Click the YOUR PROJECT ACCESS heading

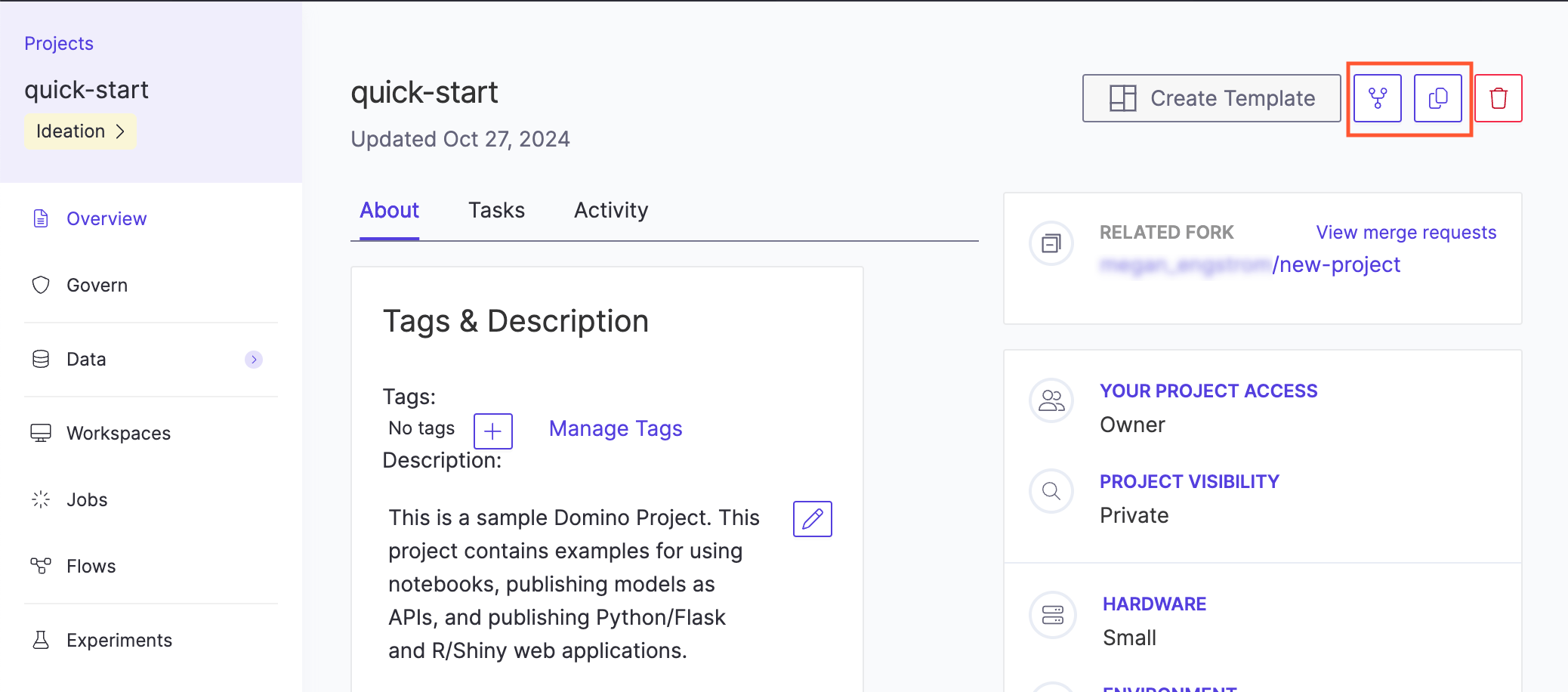point(1208,391)
